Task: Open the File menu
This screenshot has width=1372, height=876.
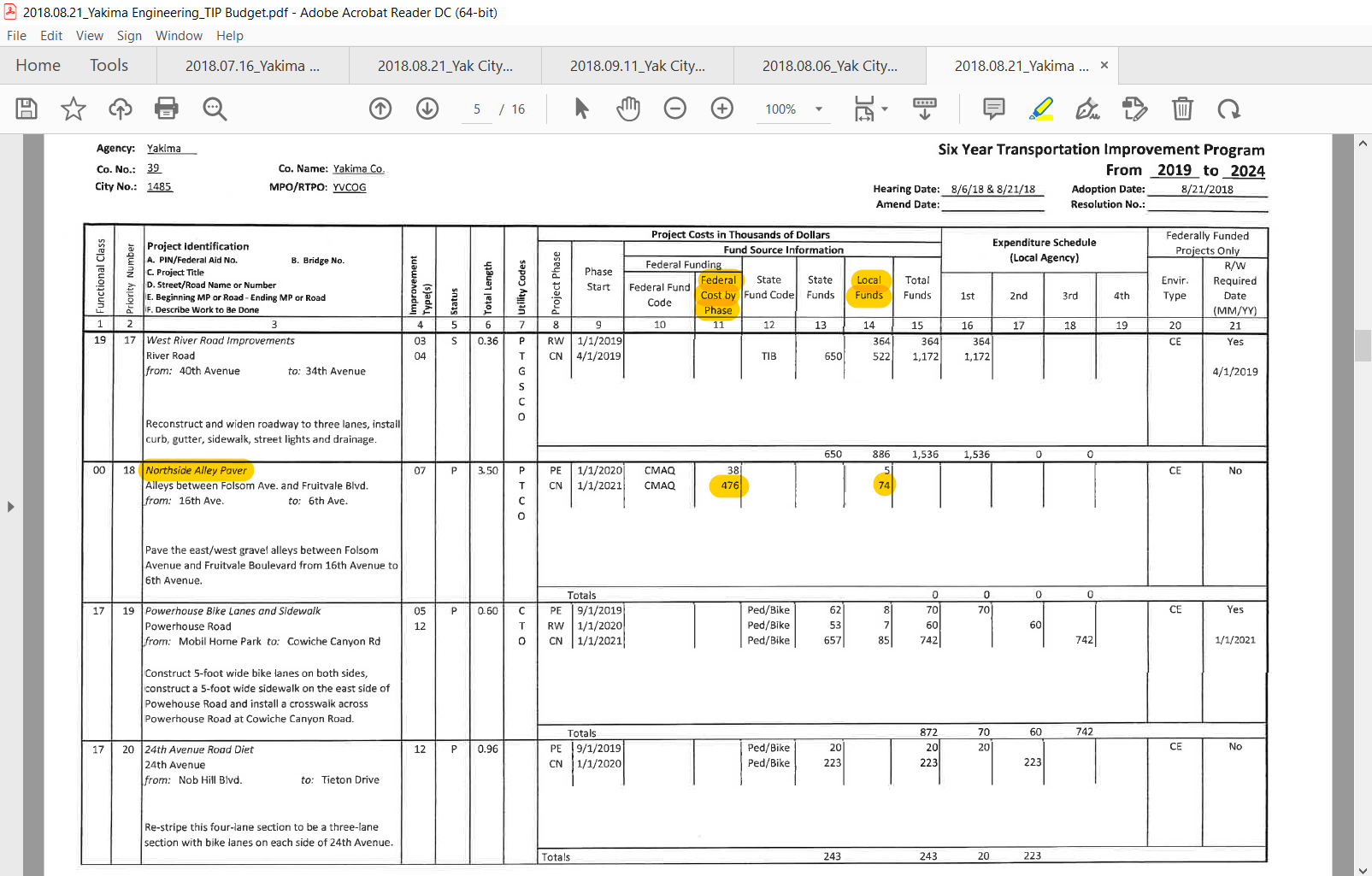Action: click(x=16, y=36)
